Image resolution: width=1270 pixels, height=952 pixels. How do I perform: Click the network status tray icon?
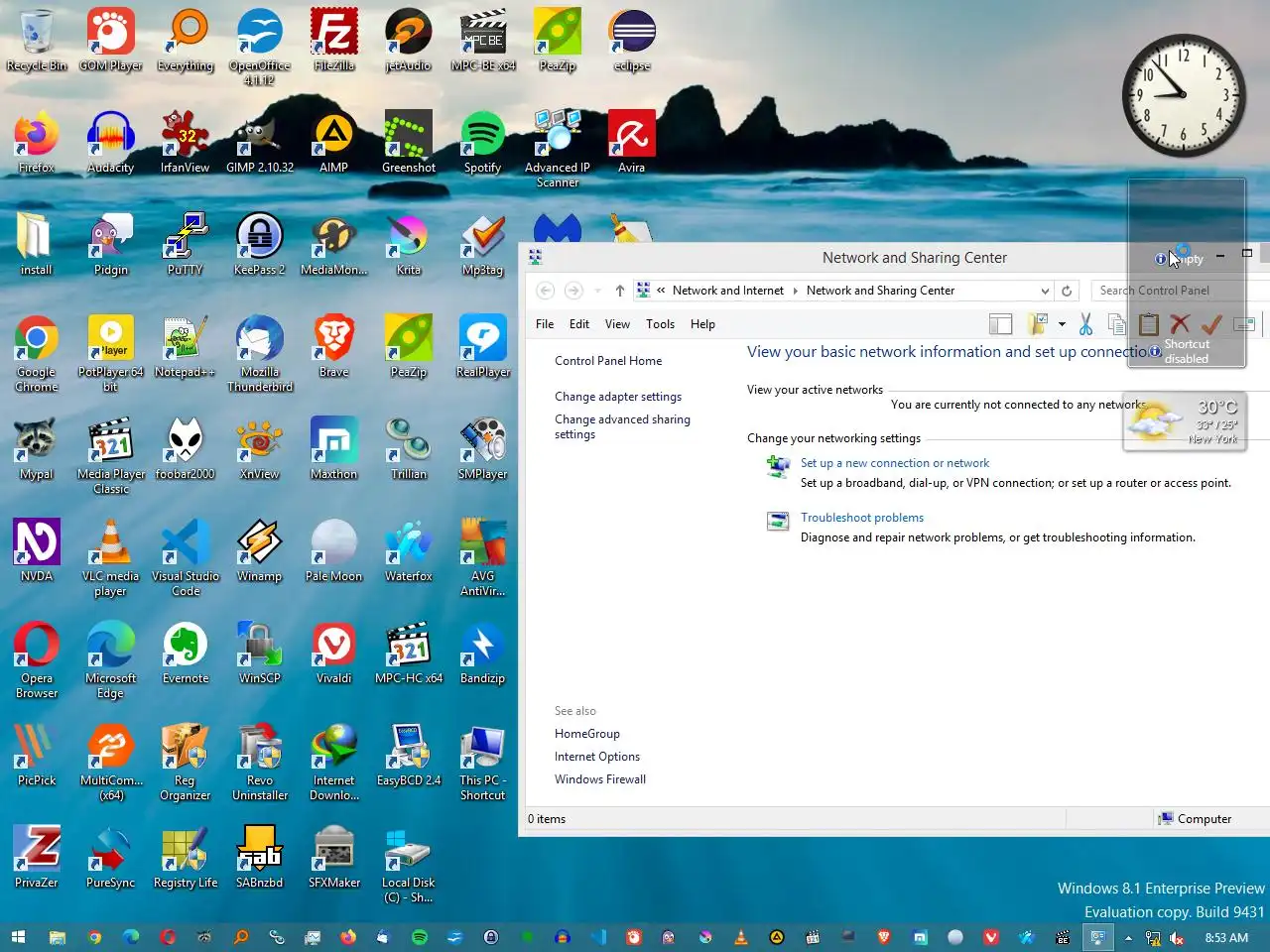[1153, 938]
